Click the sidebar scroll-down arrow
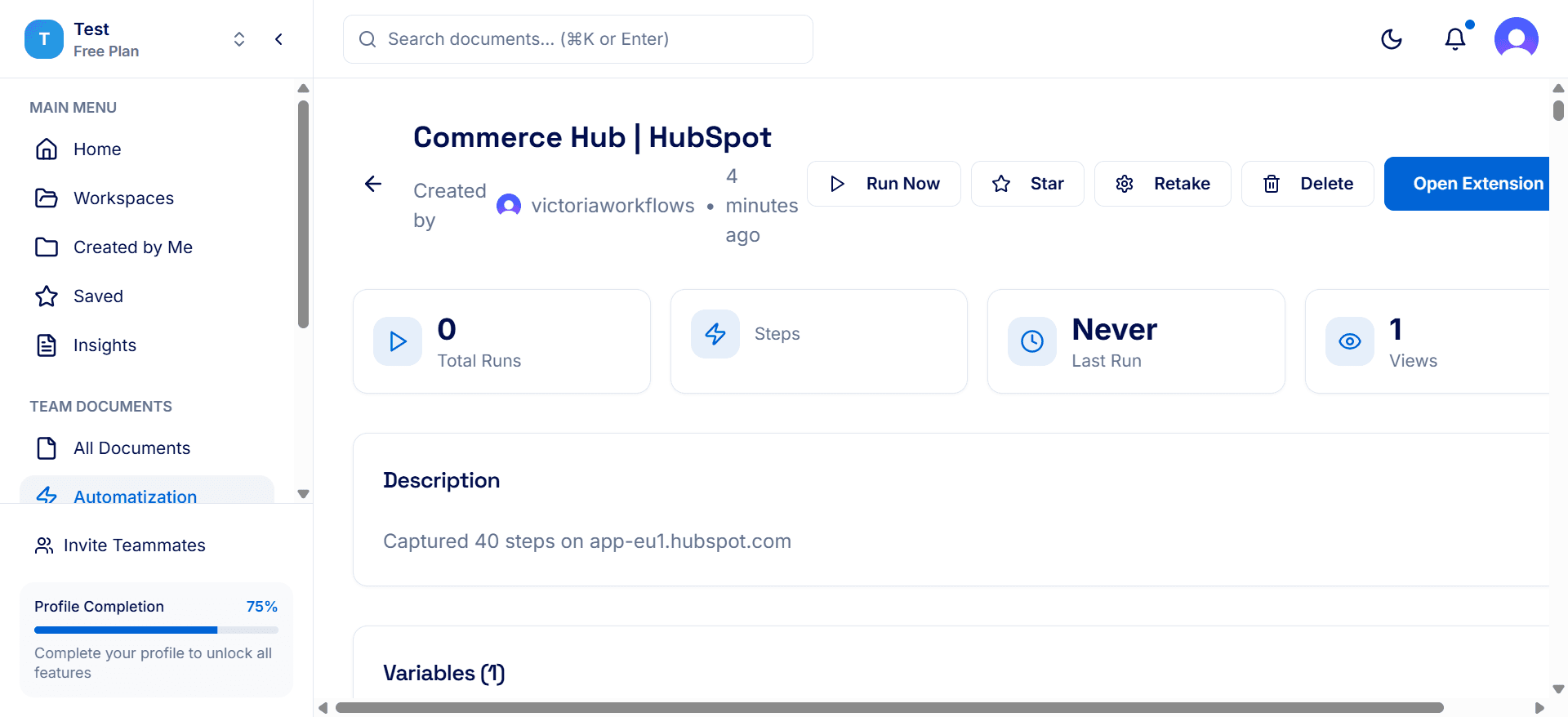Viewport: 1568px width, 717px height. pyautogui.click(x=304, y=494)
